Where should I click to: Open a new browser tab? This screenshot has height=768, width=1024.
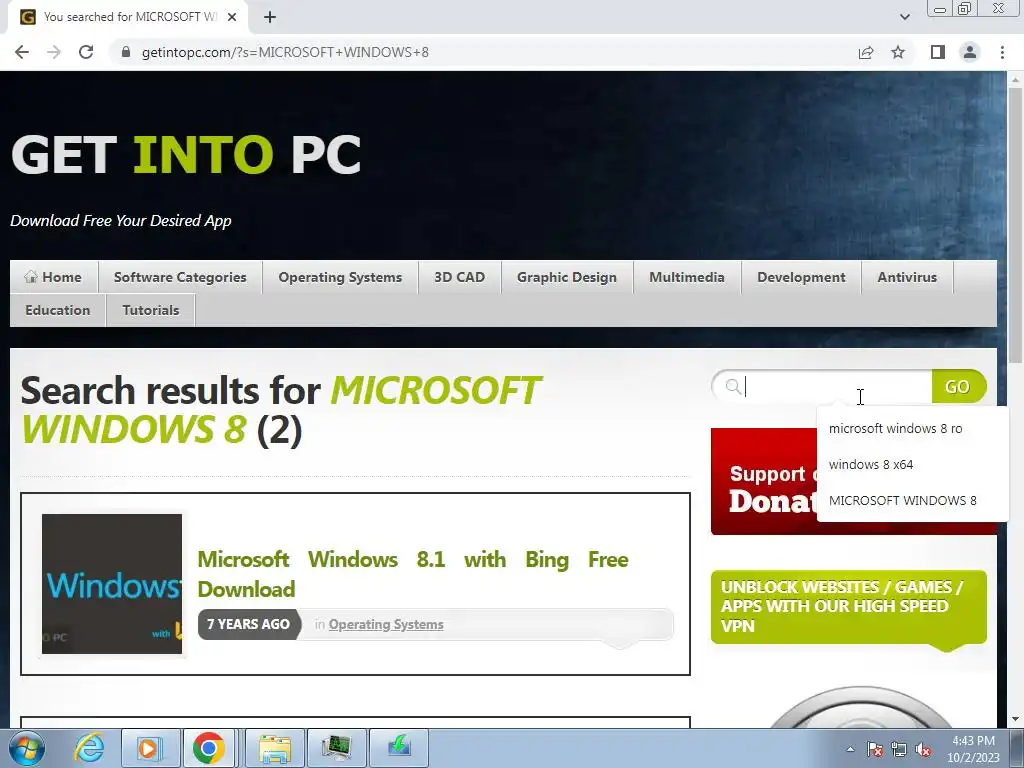[x=270, y=17]
